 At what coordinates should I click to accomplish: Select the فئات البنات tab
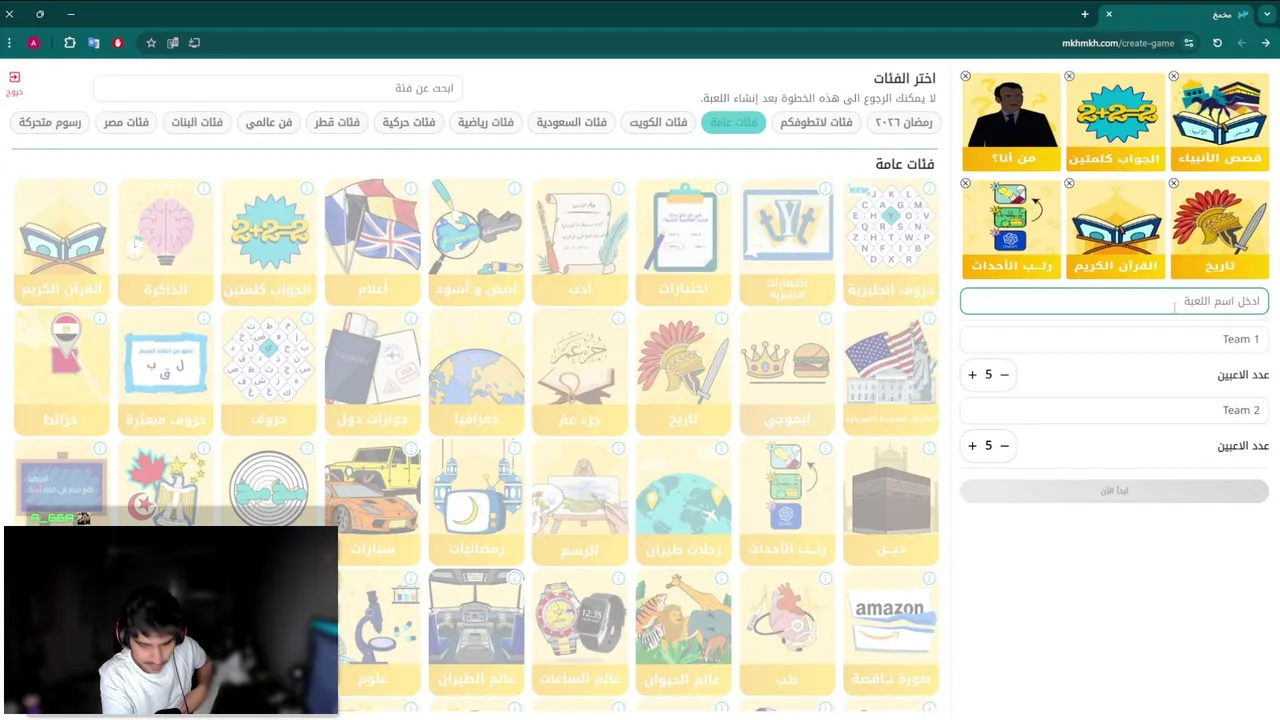(x=197, y=122)
